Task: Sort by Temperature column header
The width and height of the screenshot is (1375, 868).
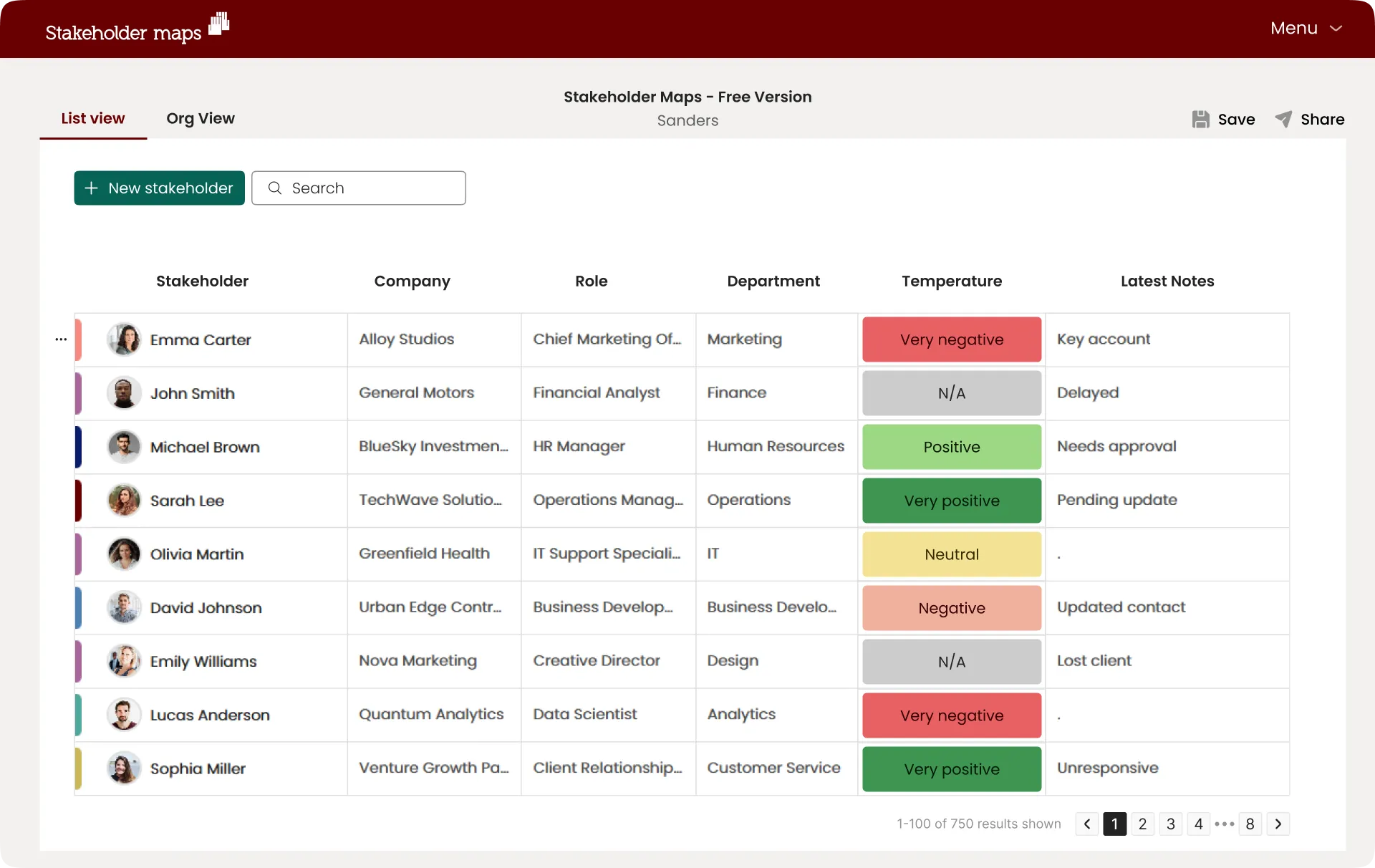Action: coord(951,281)
